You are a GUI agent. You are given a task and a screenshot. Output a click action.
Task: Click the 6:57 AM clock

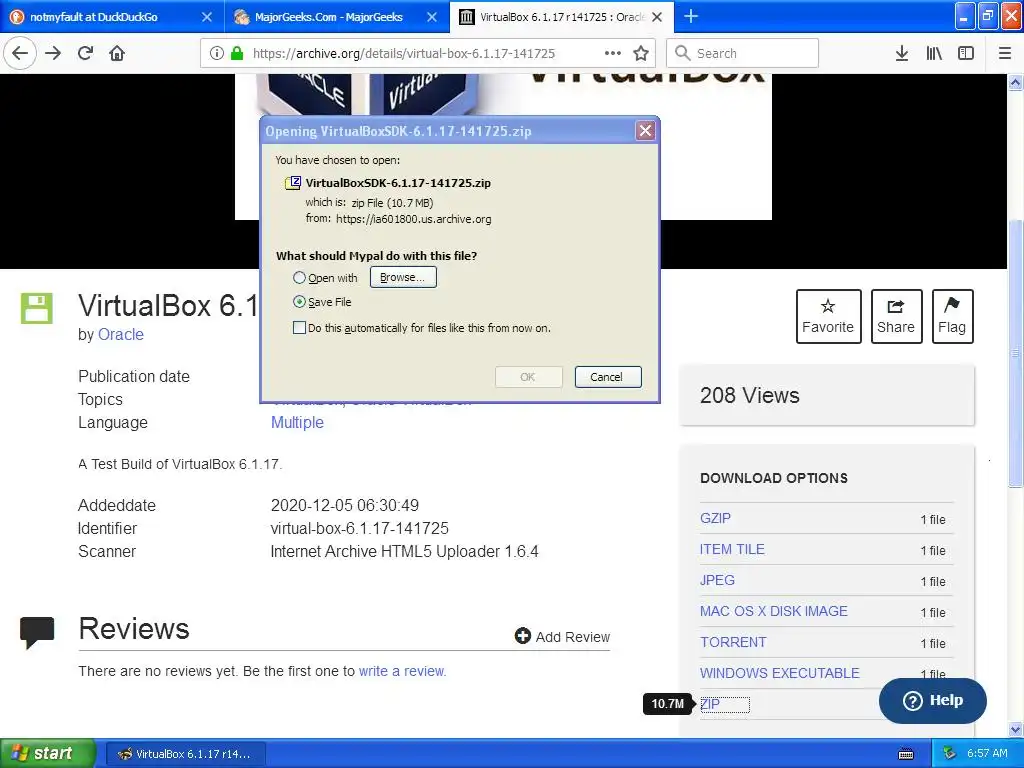click(x=987, y=753)
